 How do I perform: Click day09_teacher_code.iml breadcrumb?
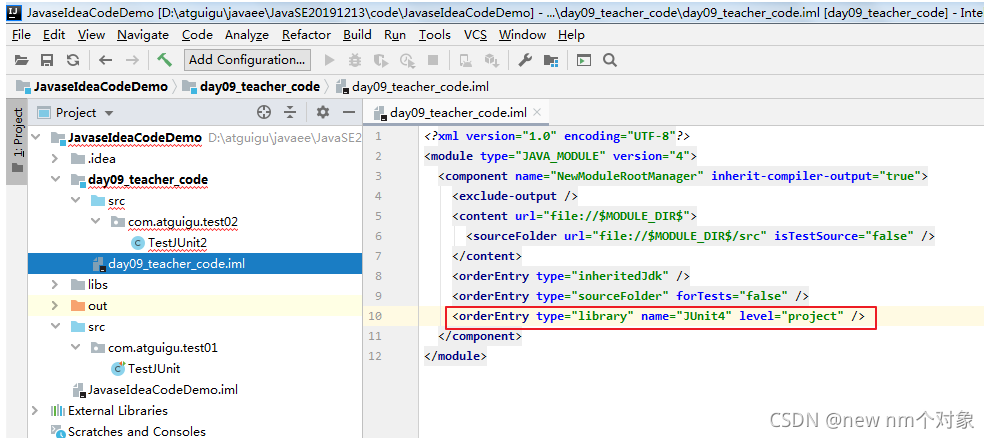tap(413, 87)
